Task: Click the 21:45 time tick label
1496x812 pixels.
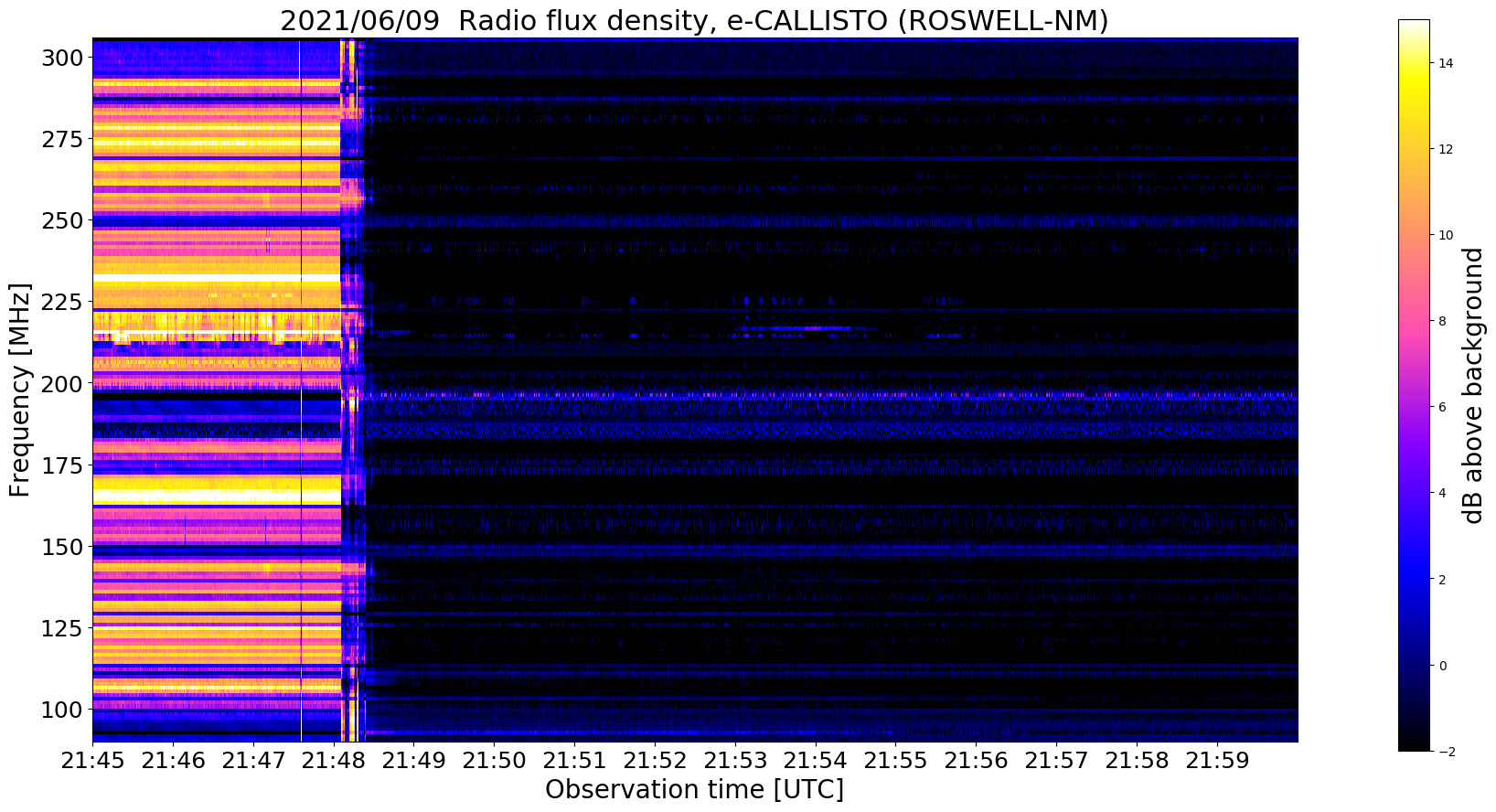Action: tap(92, 760)
